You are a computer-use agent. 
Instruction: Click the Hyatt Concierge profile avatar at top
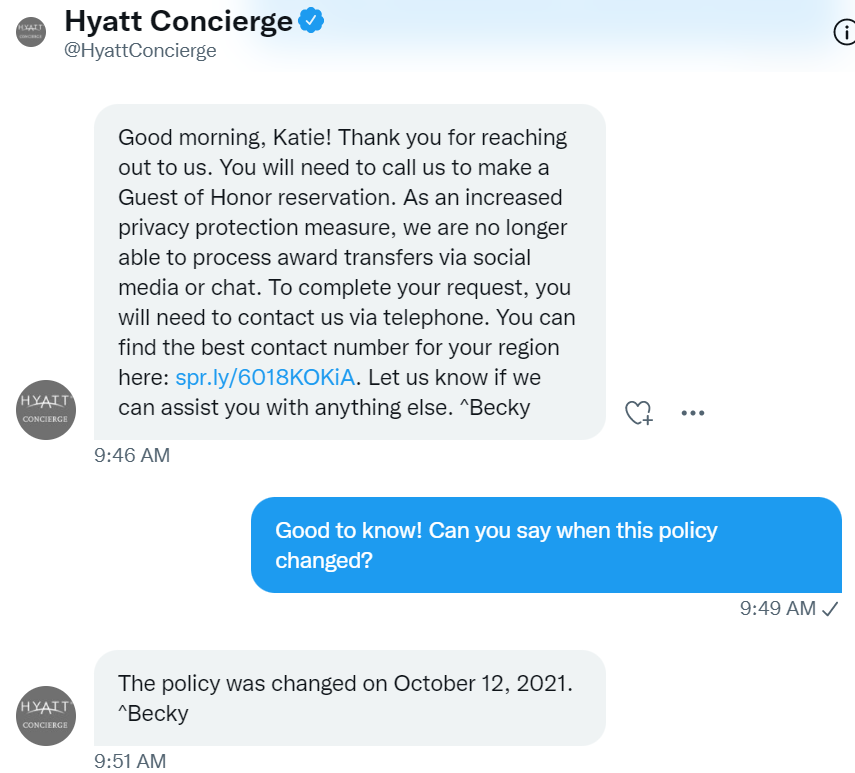tap(31, 31)
